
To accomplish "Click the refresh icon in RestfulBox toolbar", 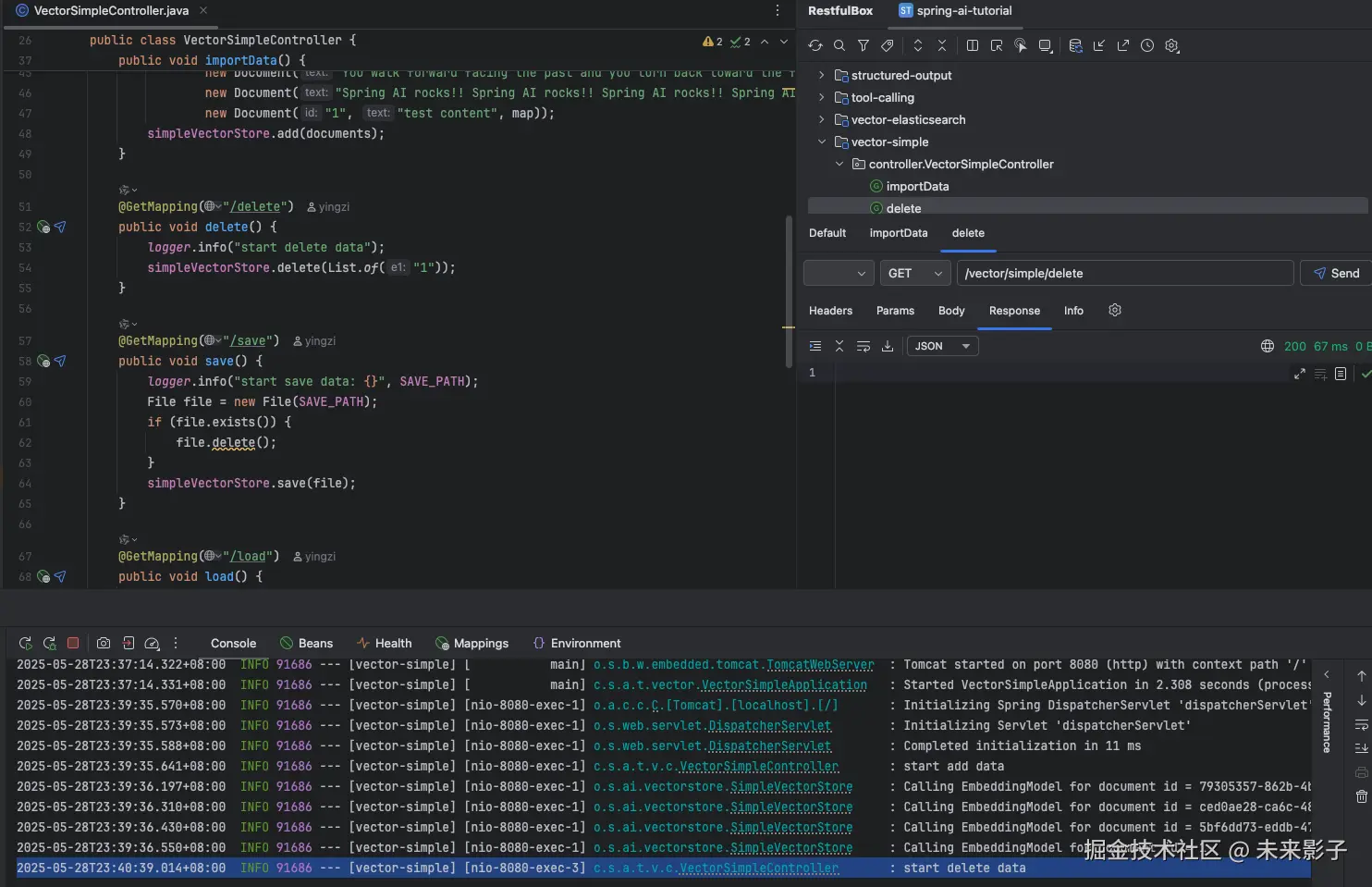I will tap(815, 45).
